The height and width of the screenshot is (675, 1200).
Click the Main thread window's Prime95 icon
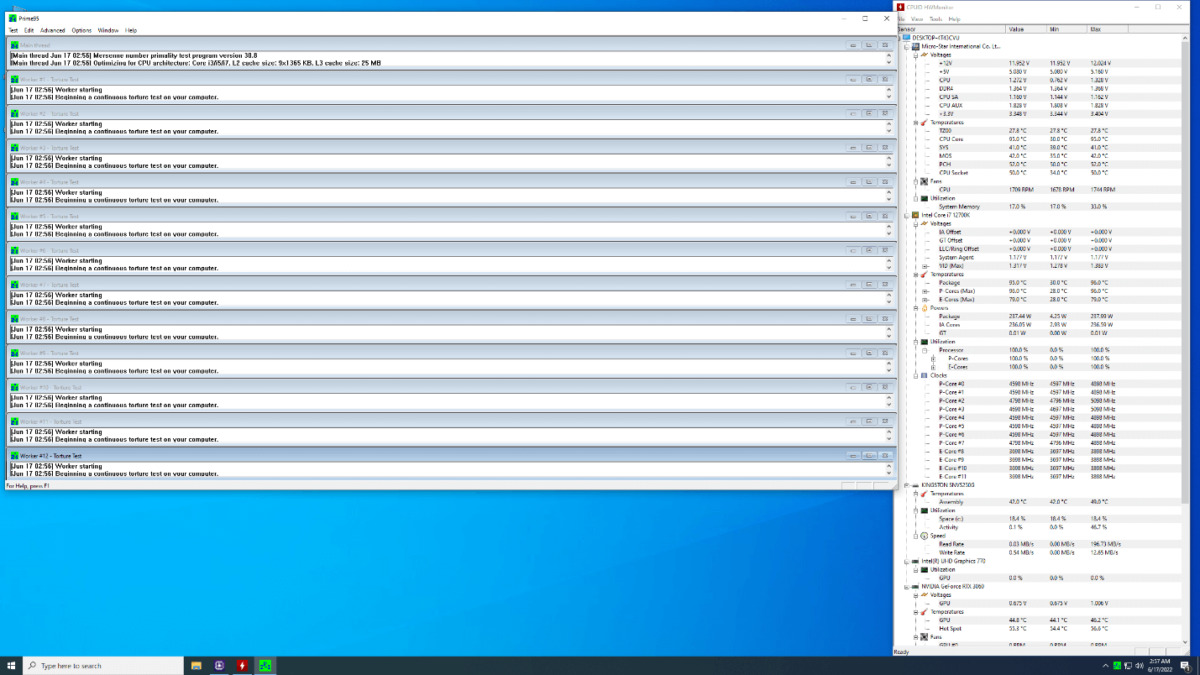(14, 45)
